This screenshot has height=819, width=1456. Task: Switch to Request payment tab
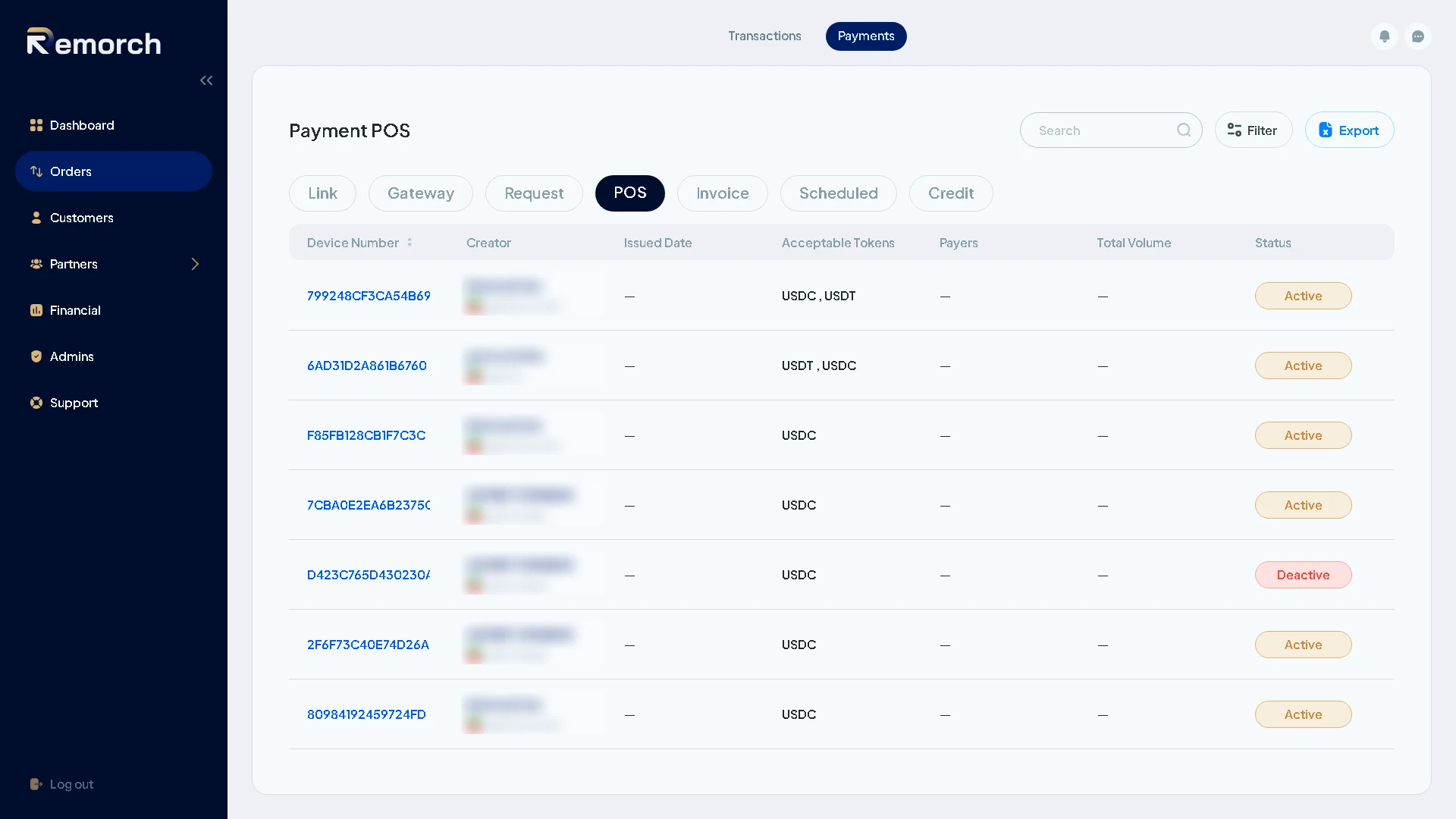tap(534, 193)
